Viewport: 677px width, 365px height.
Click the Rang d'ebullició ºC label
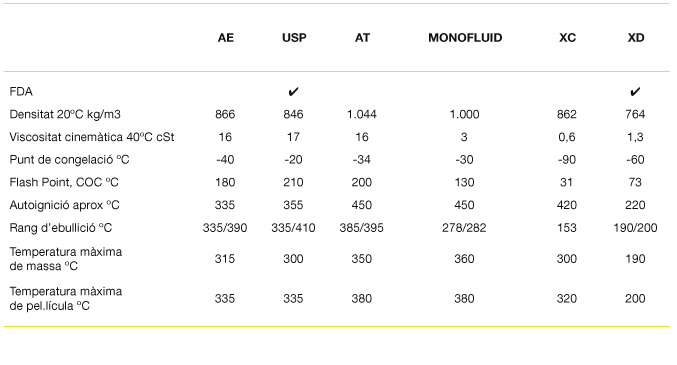[60, 228]
